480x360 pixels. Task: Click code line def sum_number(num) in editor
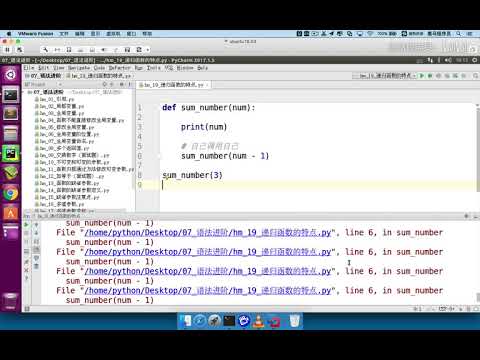[209, 108]
